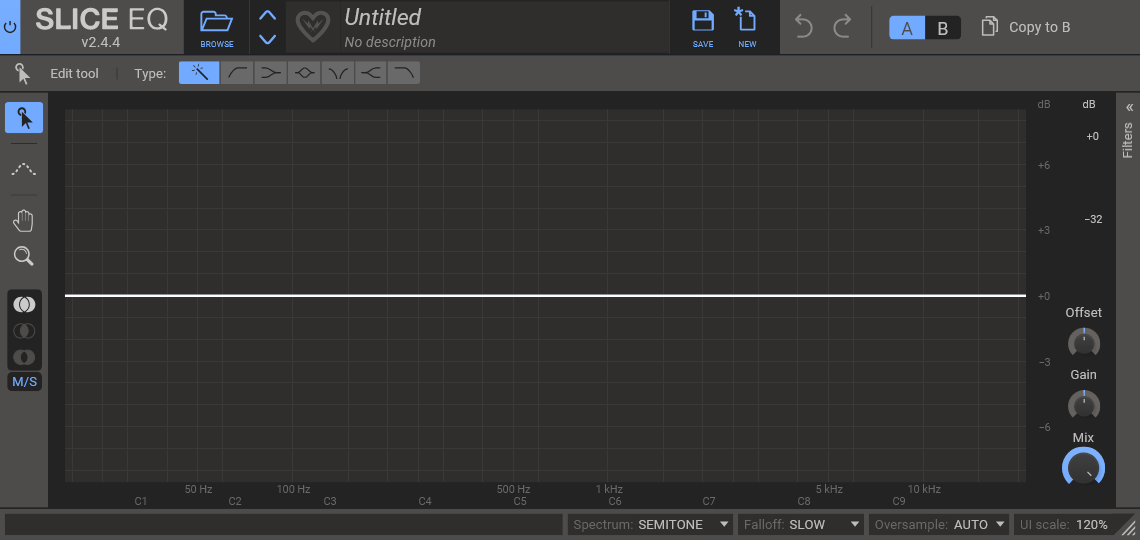This screenshot has height=540, width=1140.
Task: Open the preset browser folder
Action: pos(216,27)
